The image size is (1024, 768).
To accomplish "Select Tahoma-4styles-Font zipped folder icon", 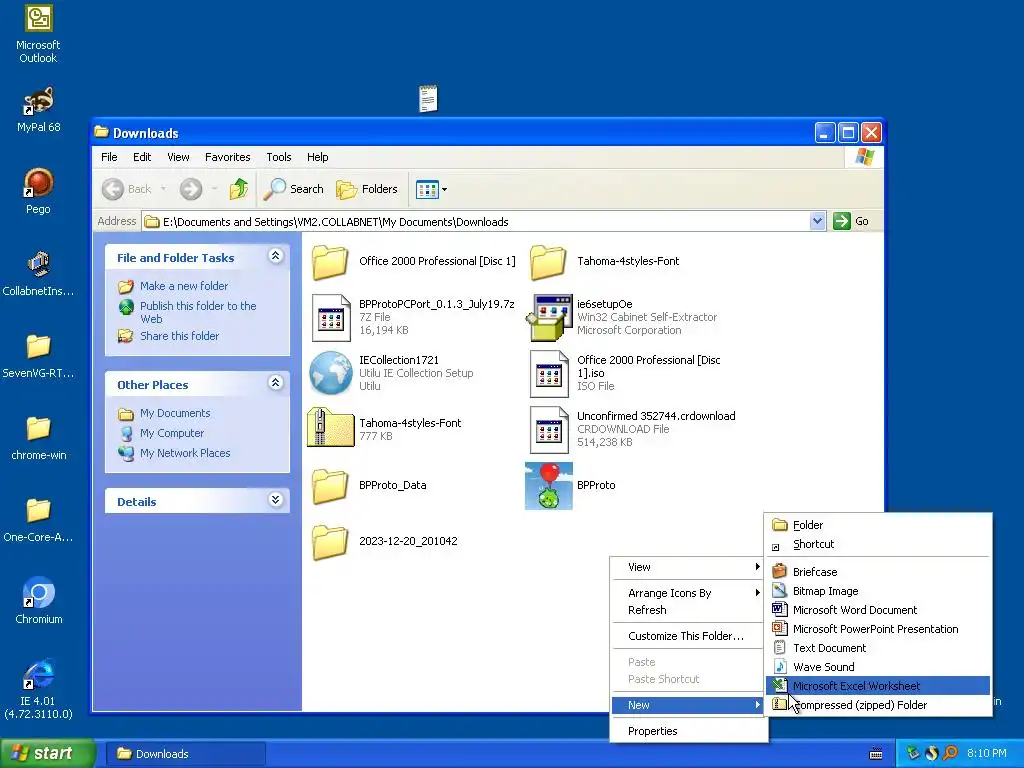I will point(330,427).
